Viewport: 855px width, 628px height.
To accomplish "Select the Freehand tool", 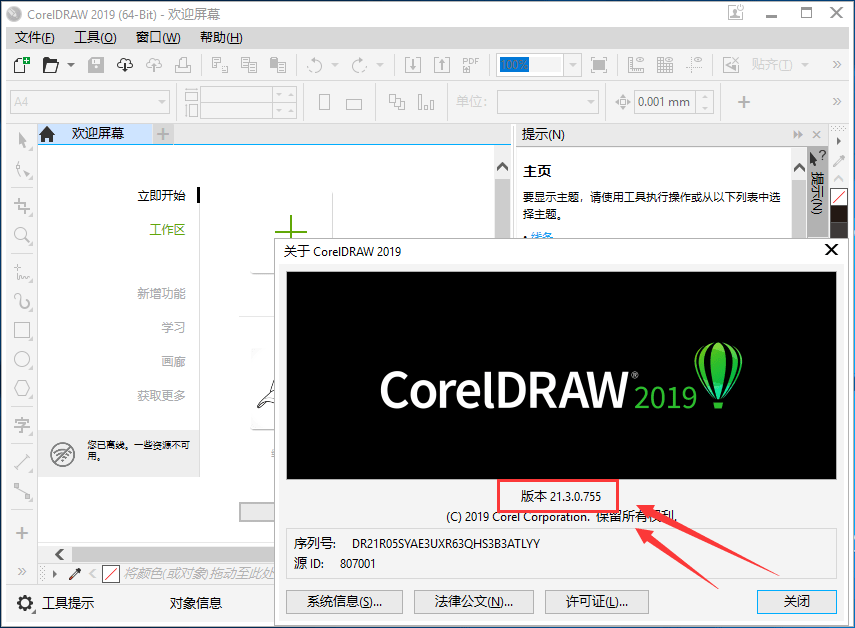I will pos(22,272).
